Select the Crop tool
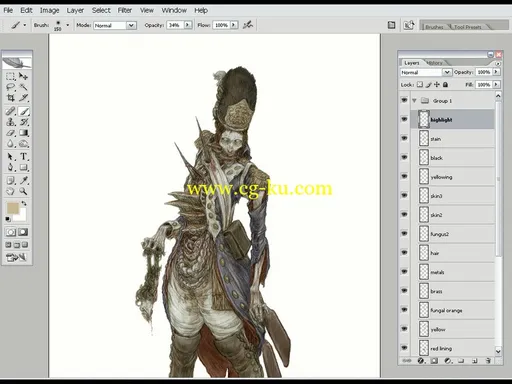This screenshot has height=384, width=512. point(10,98)
